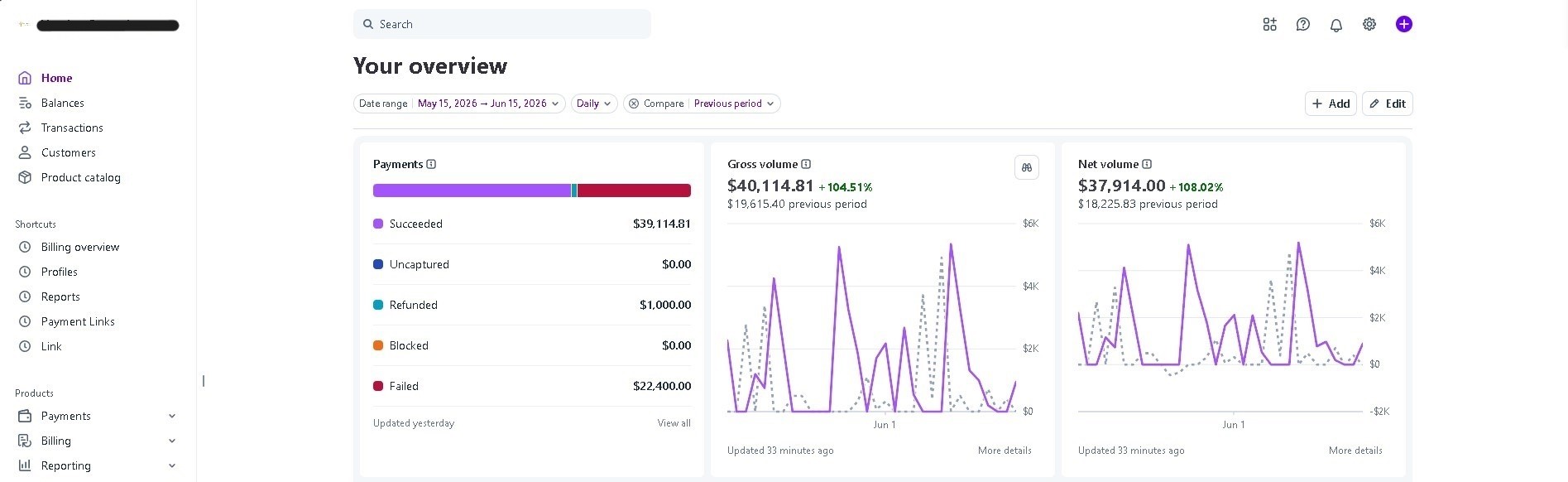The height and width of the screenshot is (482, 1568).
Task: Open the help question mark icon
Action: click(1302, 25)
